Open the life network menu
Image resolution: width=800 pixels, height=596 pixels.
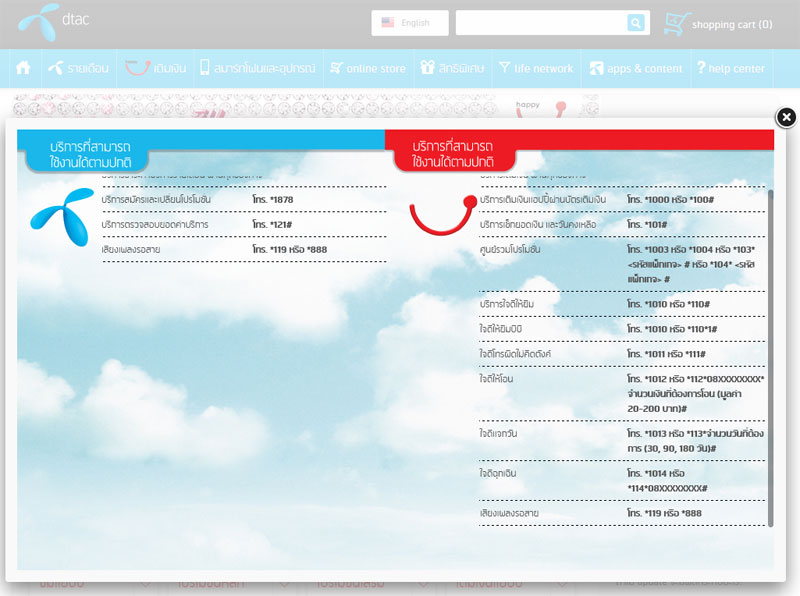[x=536, y=68]
